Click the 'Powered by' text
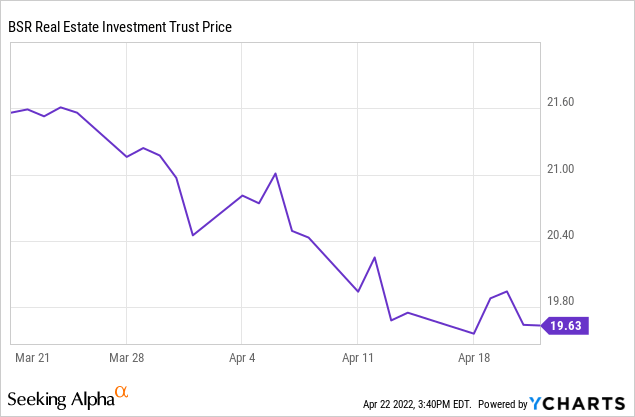635x417 pixels. 502,404
